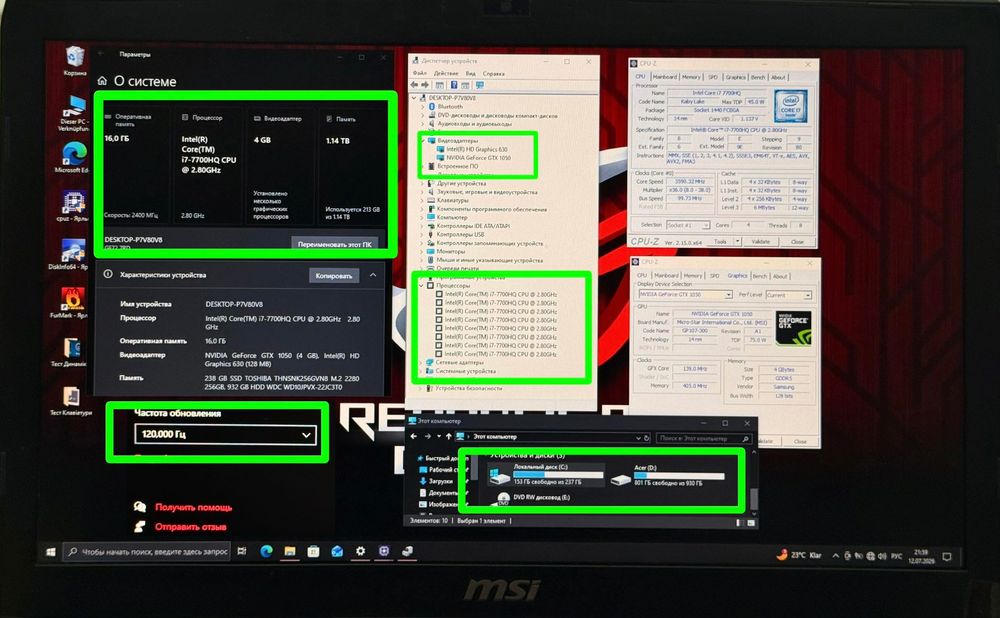This screenshot has height=618, width=1000.
Task: Open the Recycle Bin desktop icon
Action: pyautogui.click(x=75, y=59)
